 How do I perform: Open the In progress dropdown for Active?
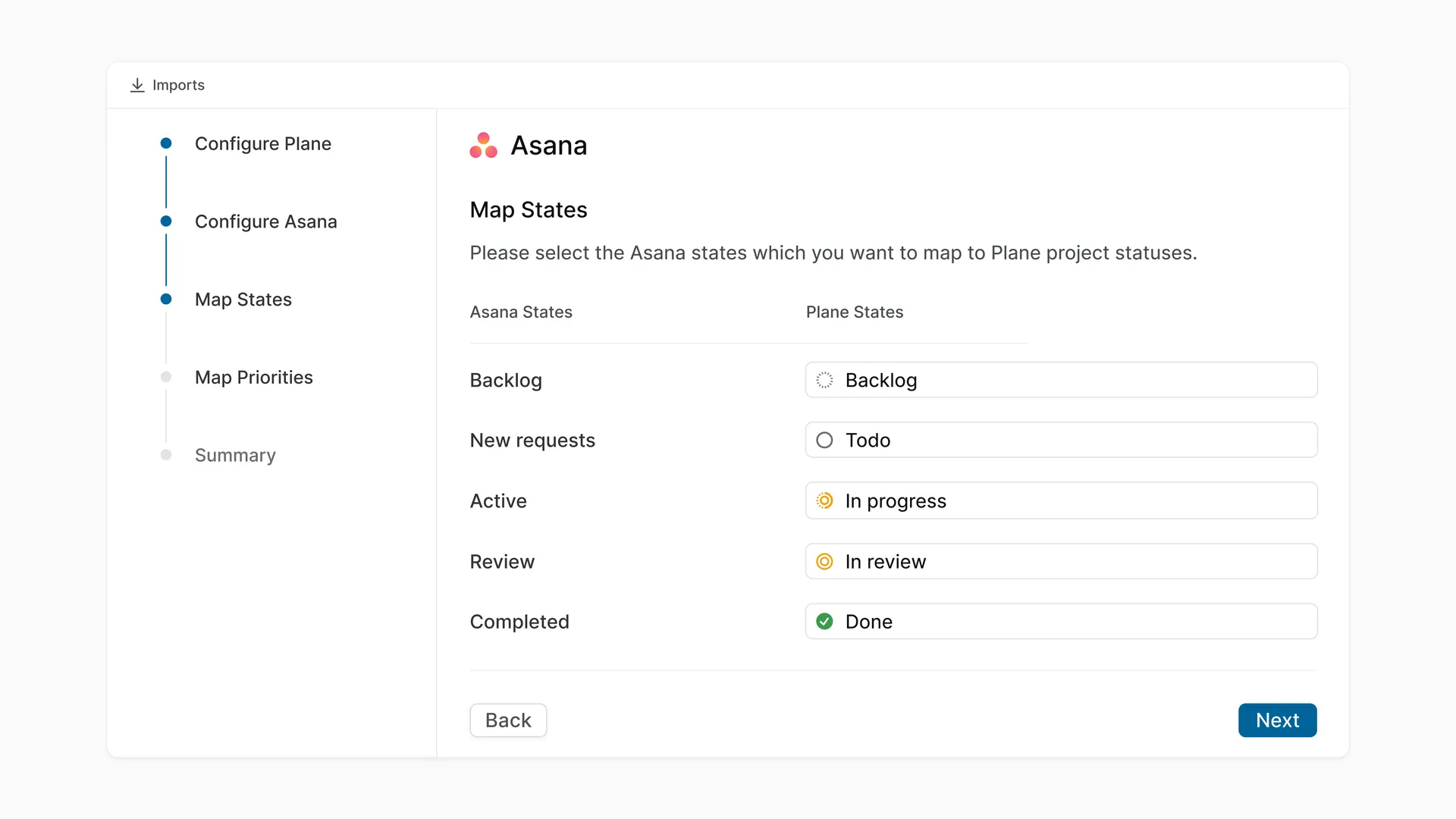(x=1061, y=500)
